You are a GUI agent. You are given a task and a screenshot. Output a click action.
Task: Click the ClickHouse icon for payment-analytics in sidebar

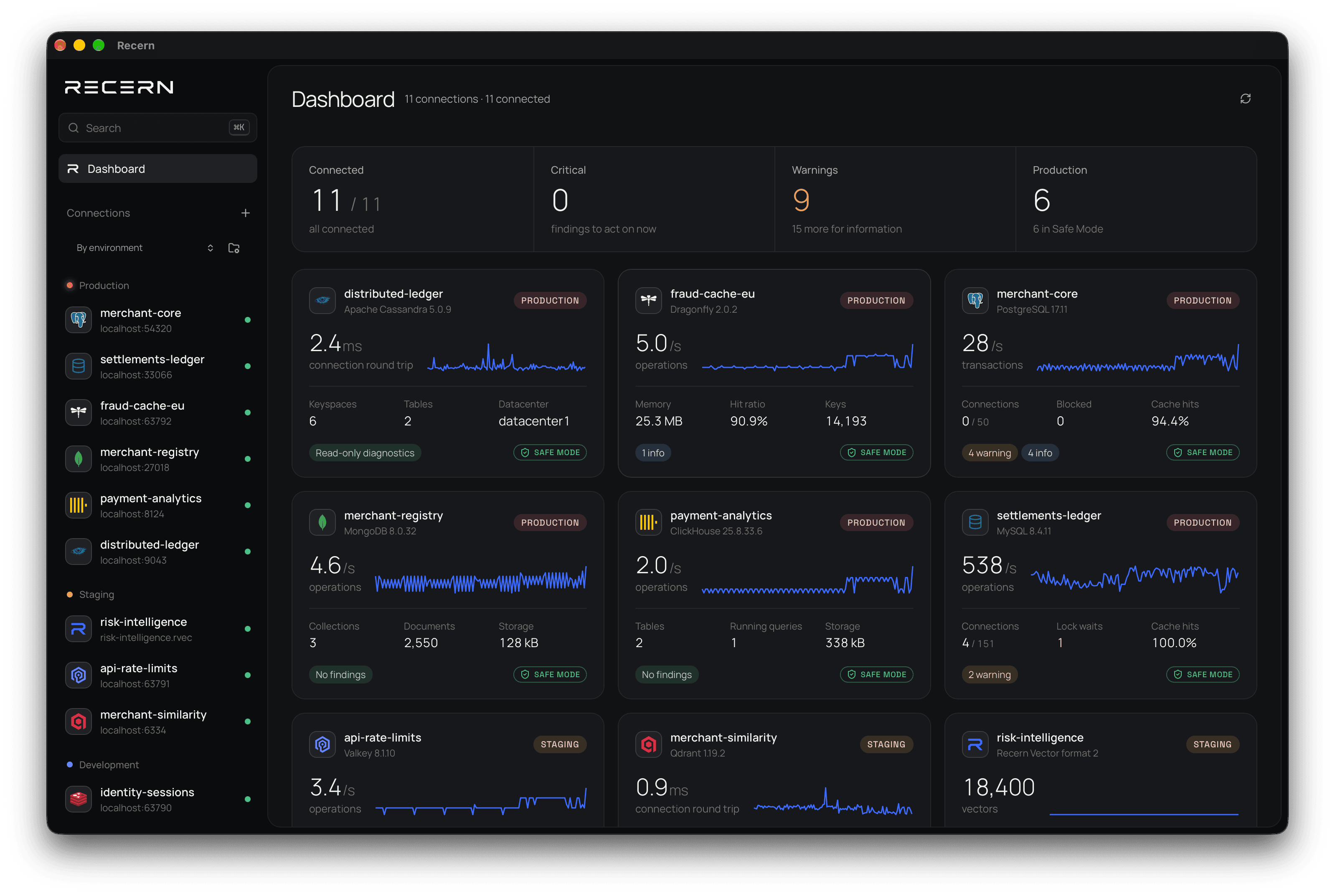(79, 505)
